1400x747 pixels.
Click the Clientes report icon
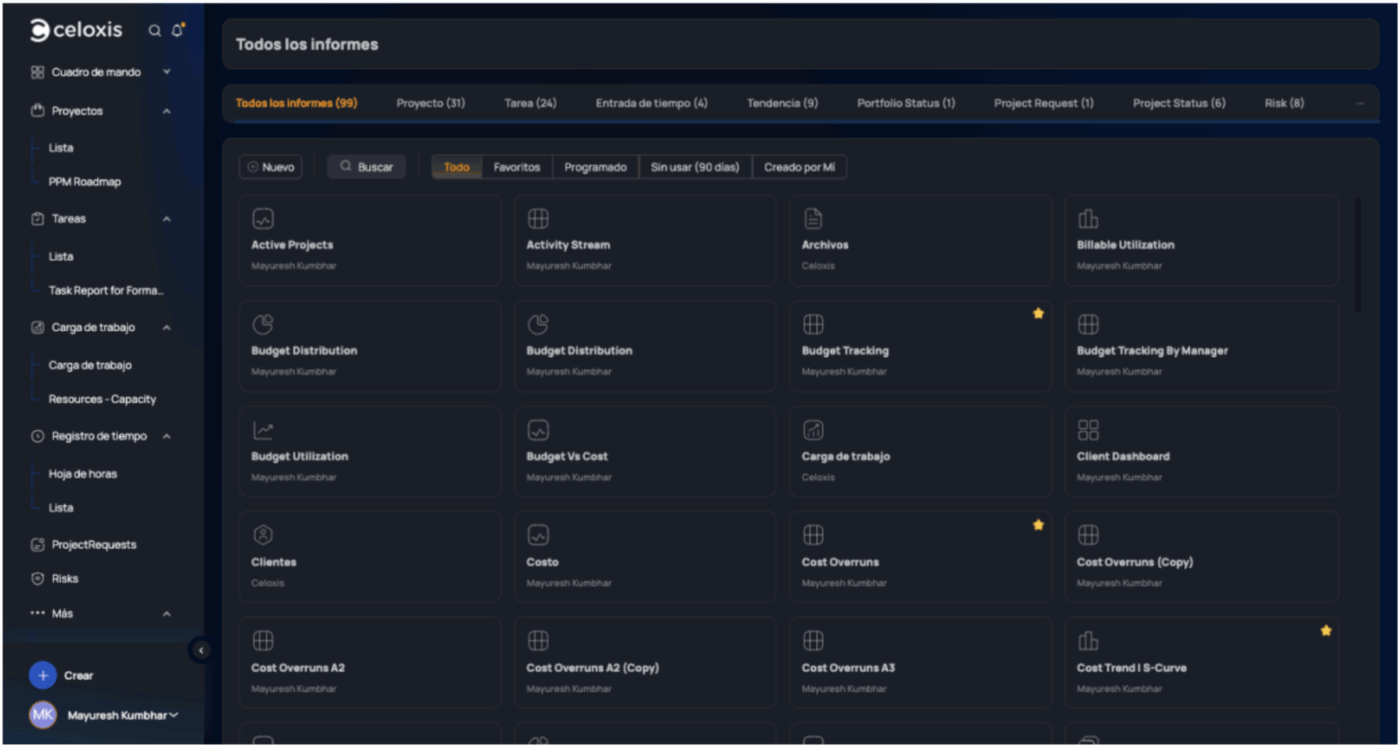point(263,535)
